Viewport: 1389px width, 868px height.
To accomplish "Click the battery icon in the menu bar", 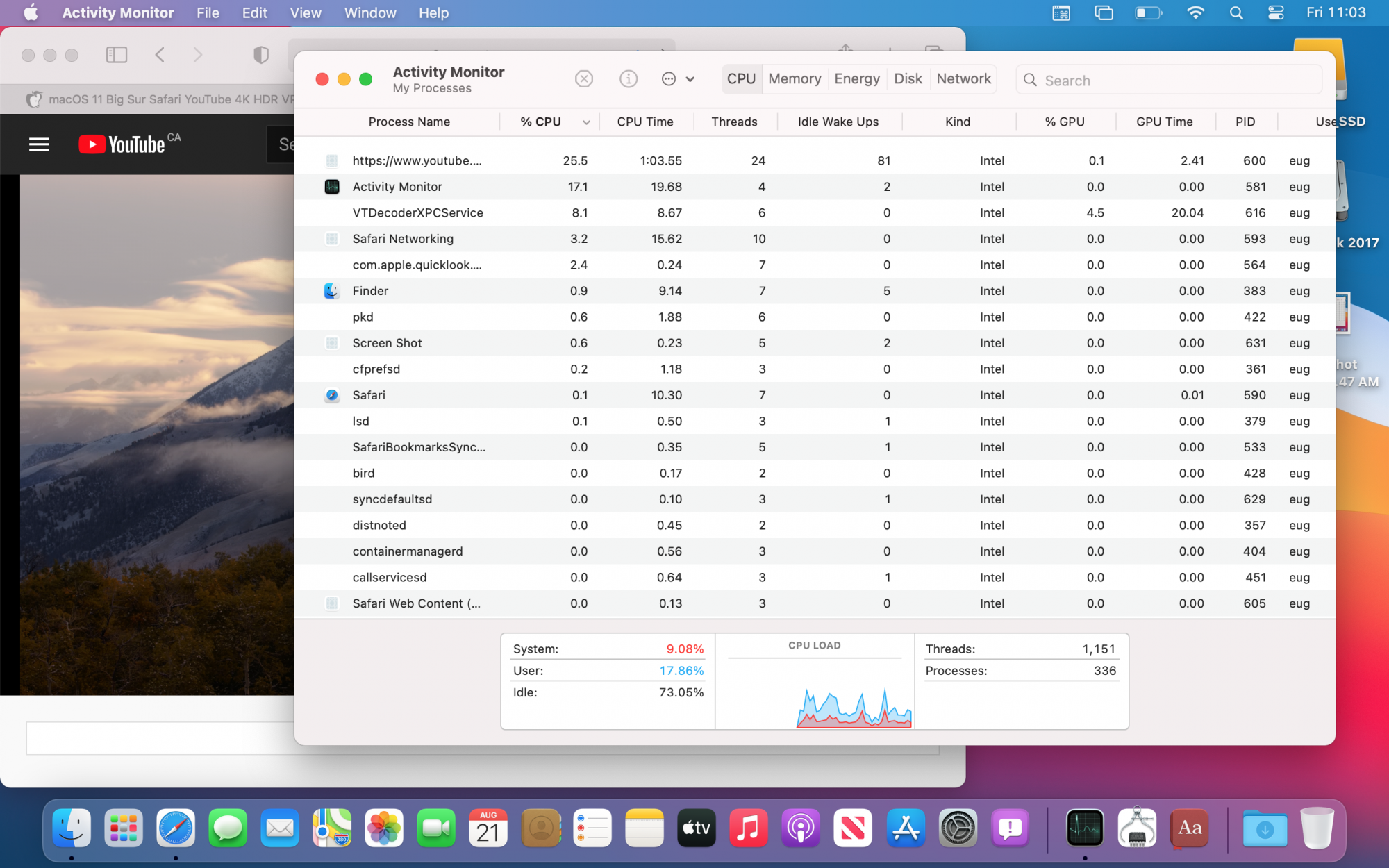I will (x=1148, y=12).
